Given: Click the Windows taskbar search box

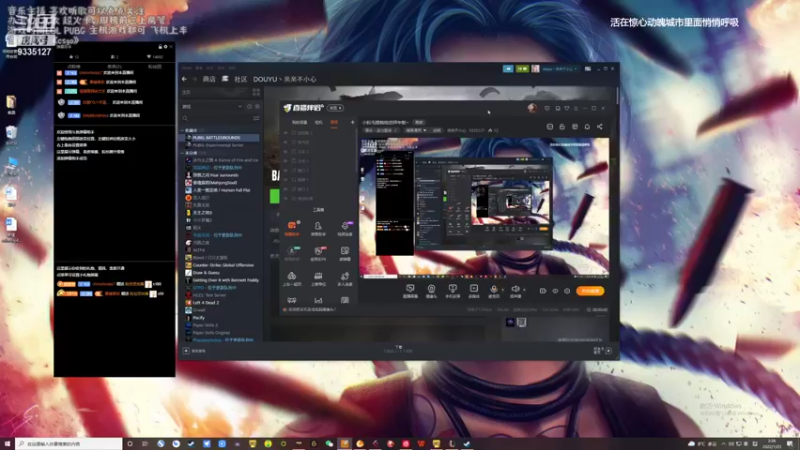Looking at the screenshot, I should 69,444.
